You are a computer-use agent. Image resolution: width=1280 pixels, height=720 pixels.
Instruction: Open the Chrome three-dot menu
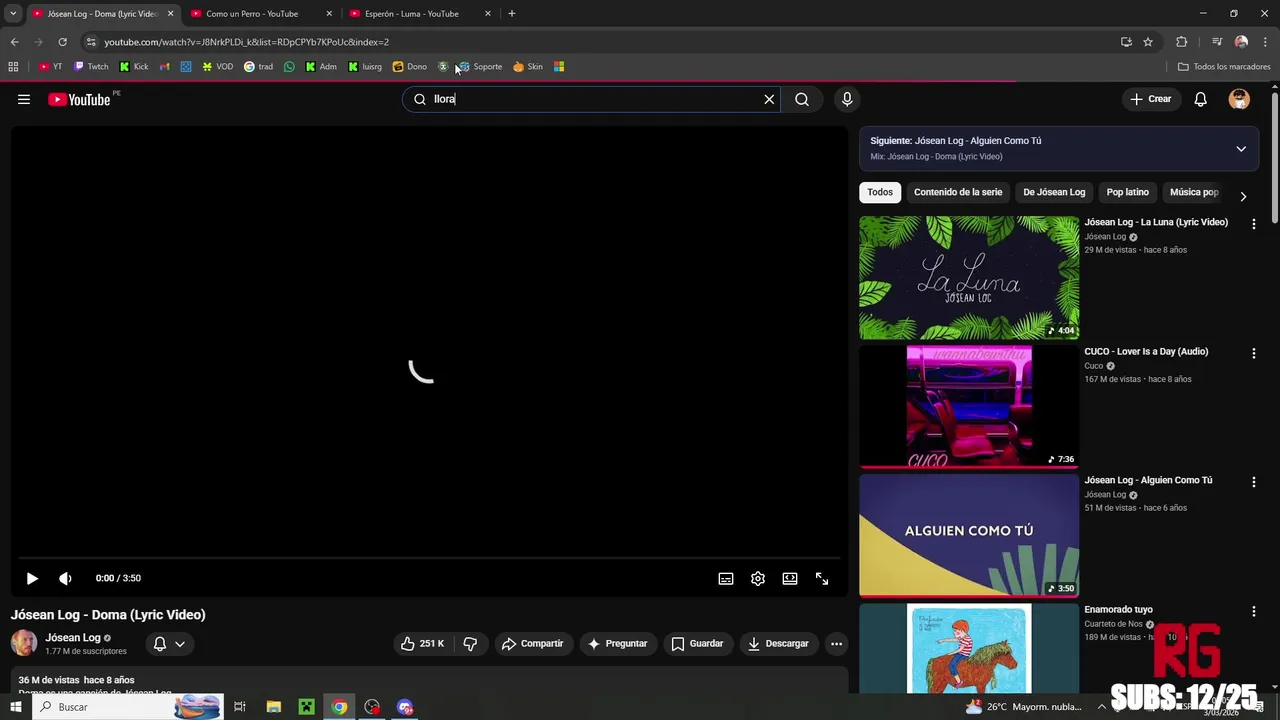point(1266,42)
